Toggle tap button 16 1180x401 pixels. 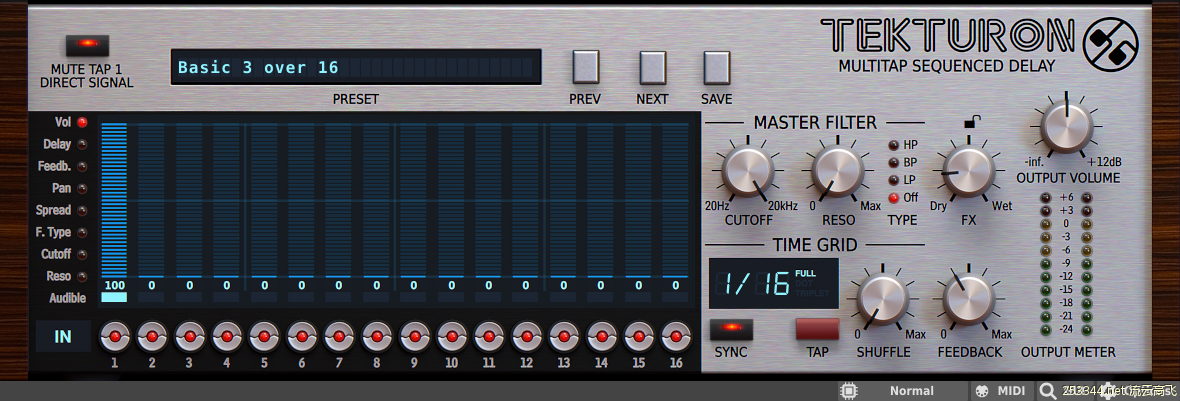pos(676,337)
